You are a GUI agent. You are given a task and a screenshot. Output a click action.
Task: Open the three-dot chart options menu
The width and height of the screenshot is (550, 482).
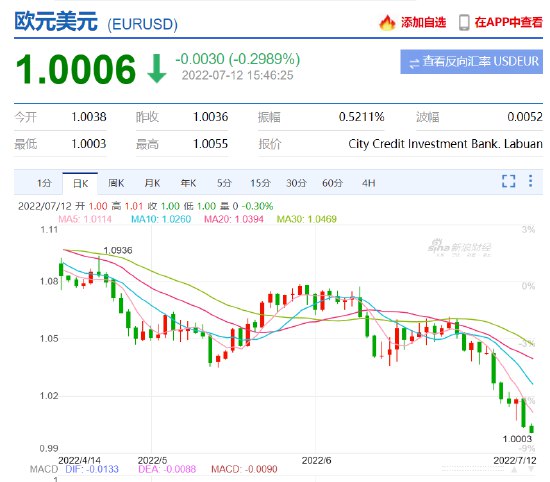(x=530, y=181)
